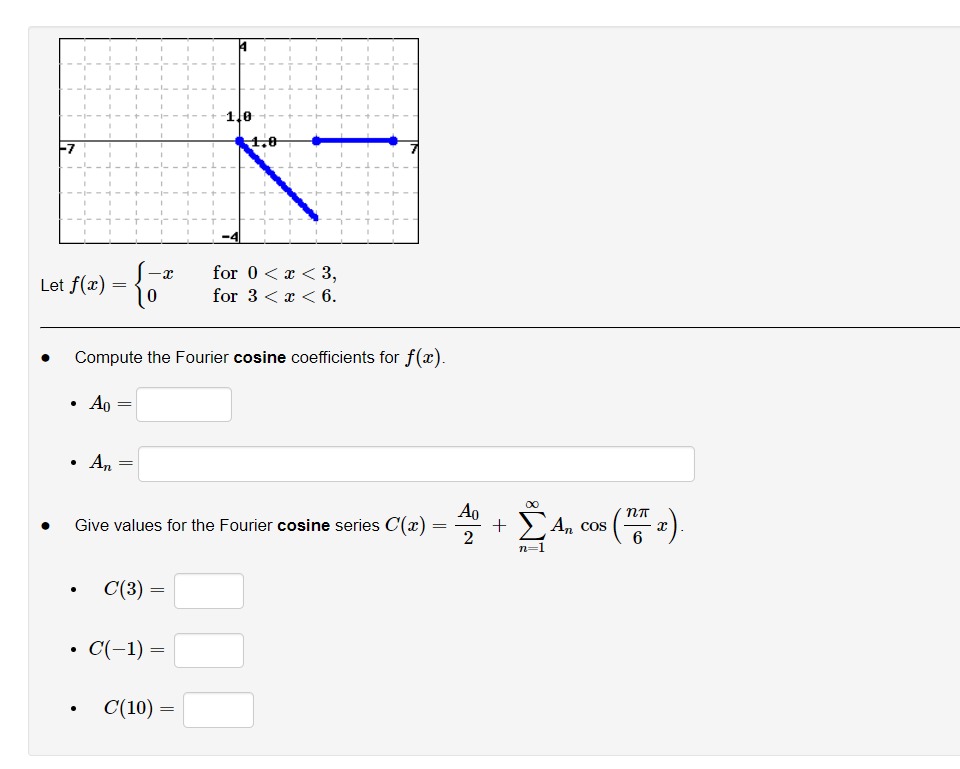Click the C(-1) answer box
Viewport: 960px width, 769px height.
[209, 650]
